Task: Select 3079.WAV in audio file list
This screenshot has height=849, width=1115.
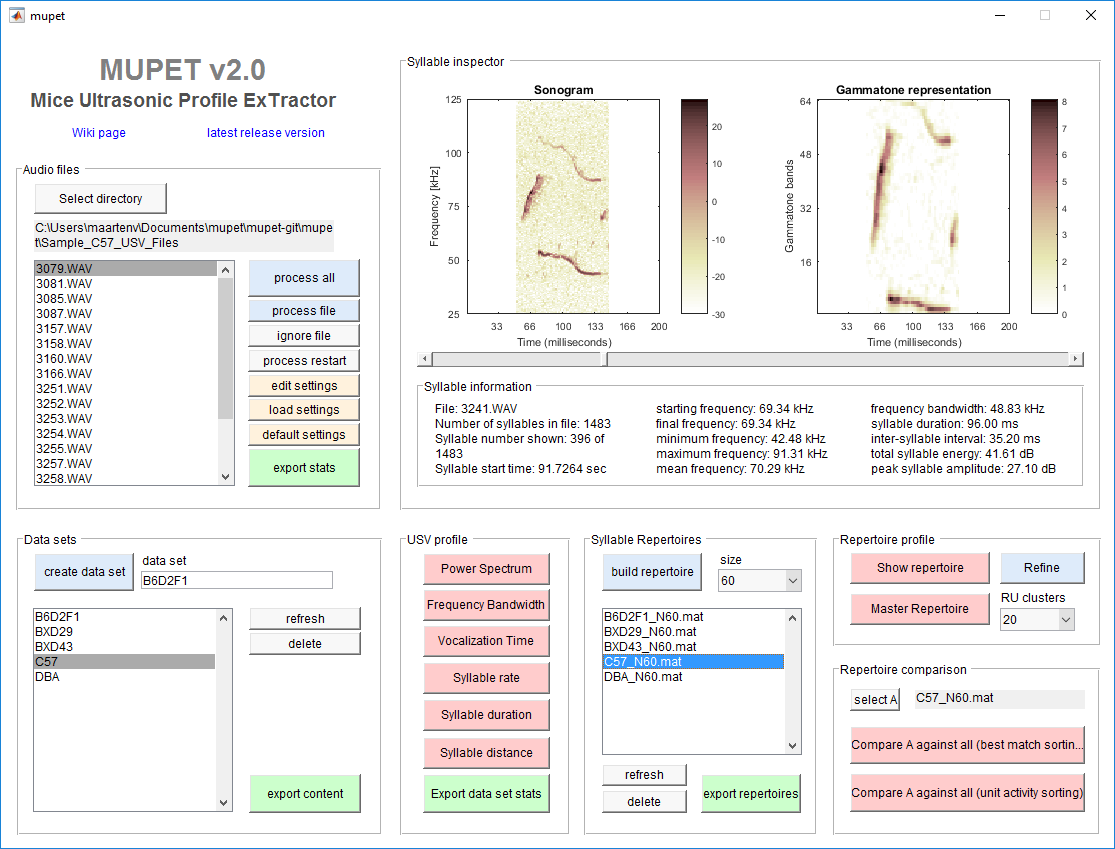Action: [125, 269]
